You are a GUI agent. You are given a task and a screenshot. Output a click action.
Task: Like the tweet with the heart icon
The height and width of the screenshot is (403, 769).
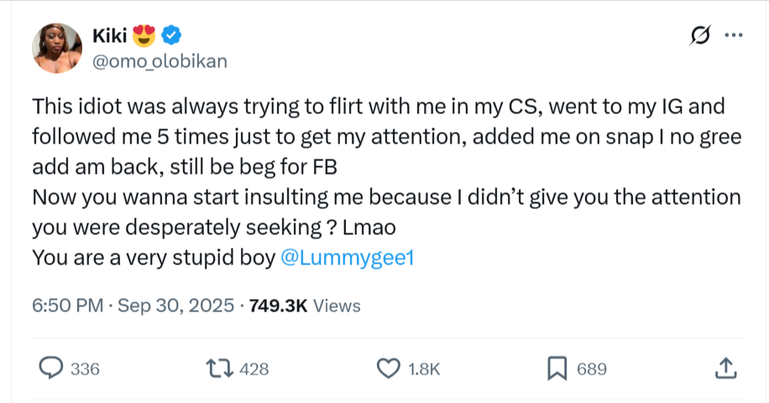(x=388, y=369)
